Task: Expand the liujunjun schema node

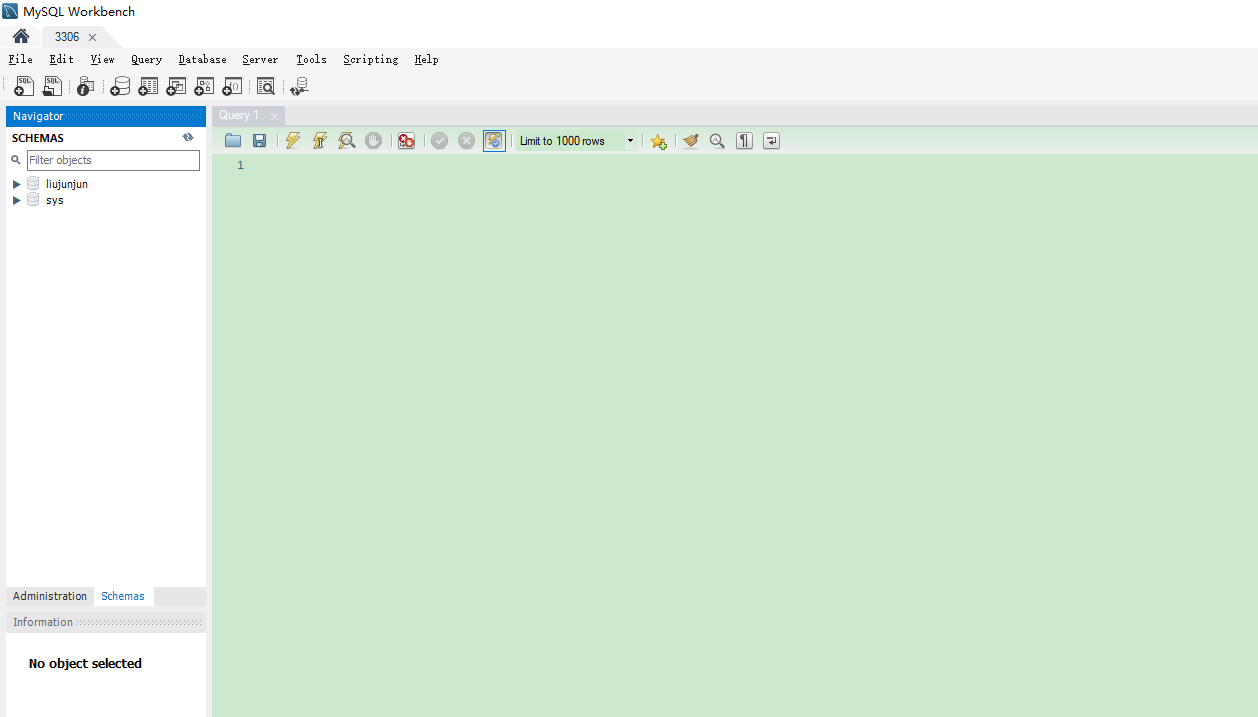Action: (16, 184)
